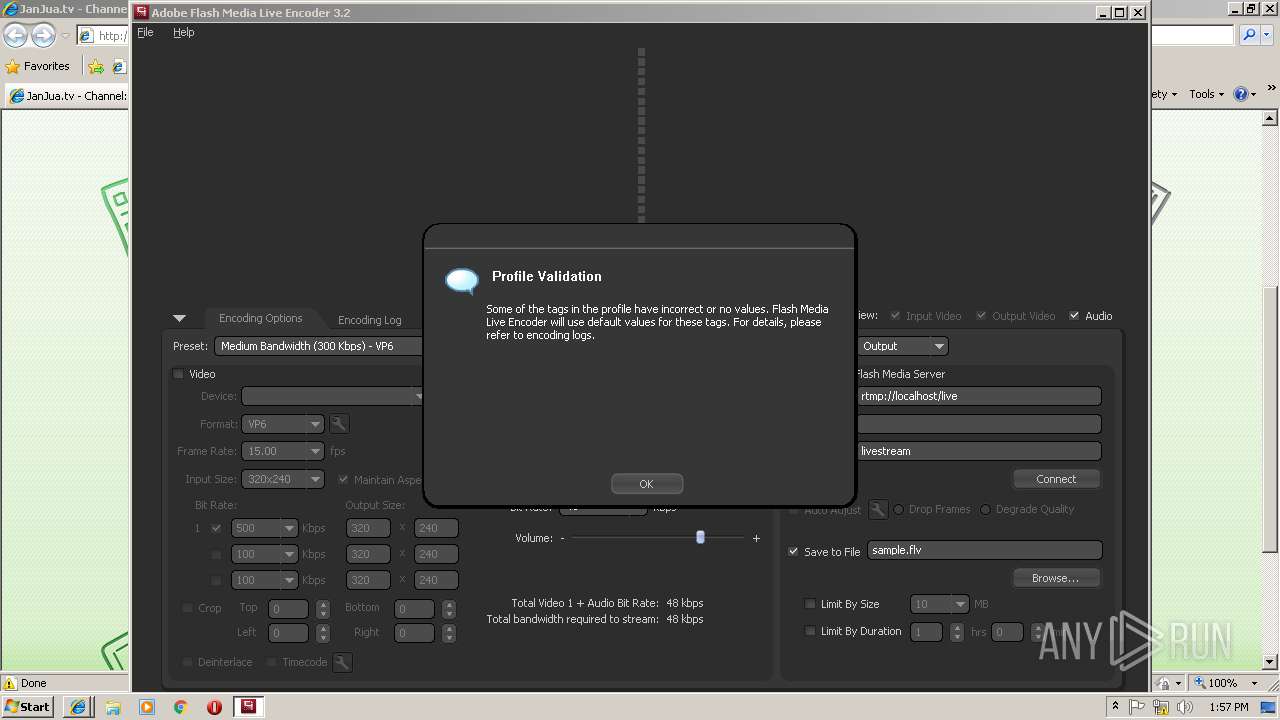Collapse the encoding options panel triangle
1280x720 pixels.
point(179,318)
